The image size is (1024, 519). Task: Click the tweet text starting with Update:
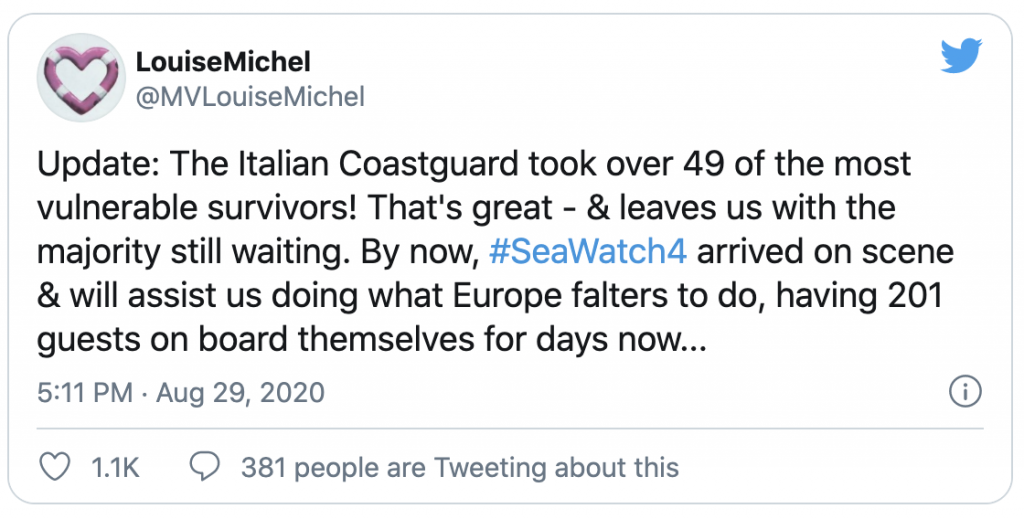point(495,252)
